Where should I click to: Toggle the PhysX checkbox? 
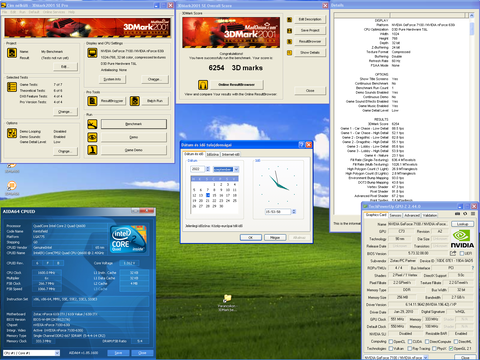pos(434,349)
